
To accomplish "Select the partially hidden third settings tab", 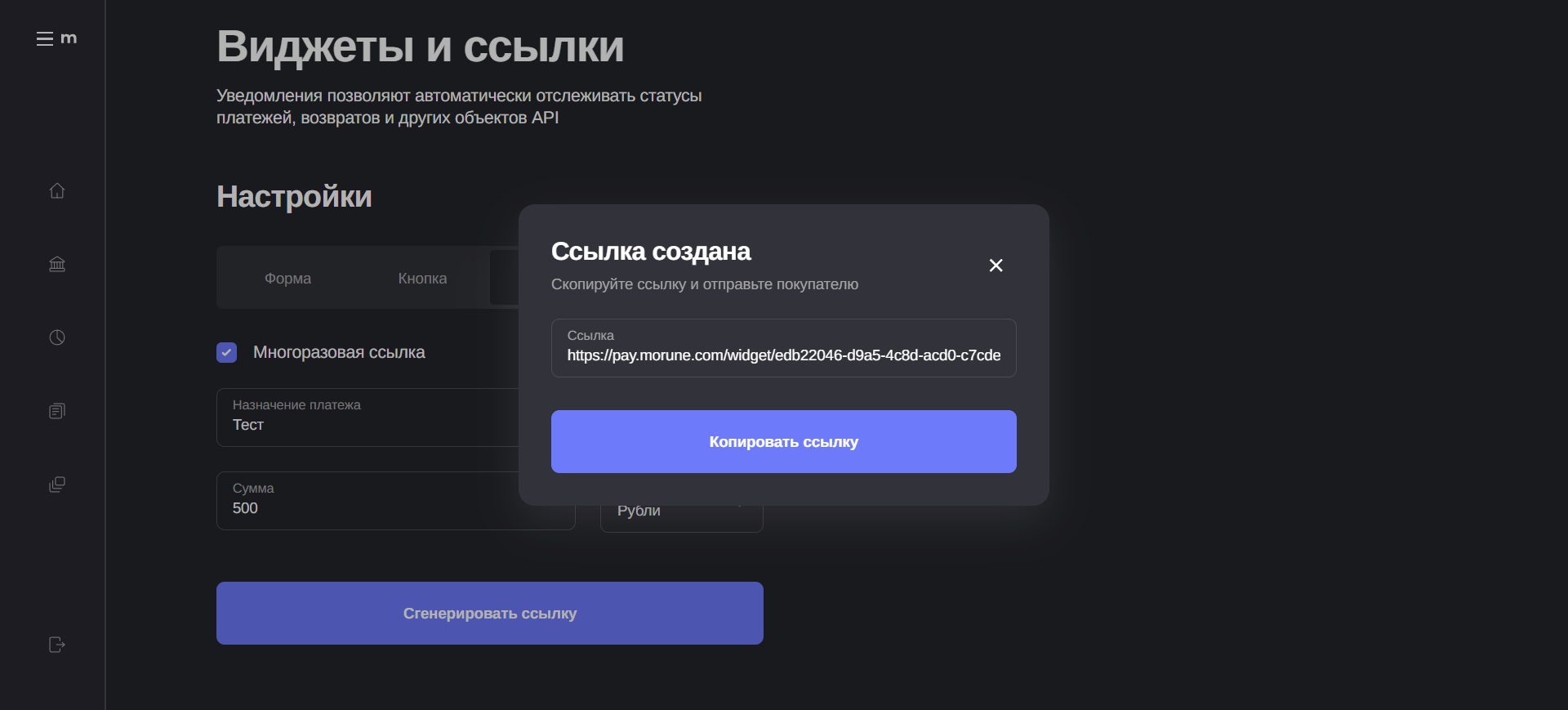I will coord(504,279).
